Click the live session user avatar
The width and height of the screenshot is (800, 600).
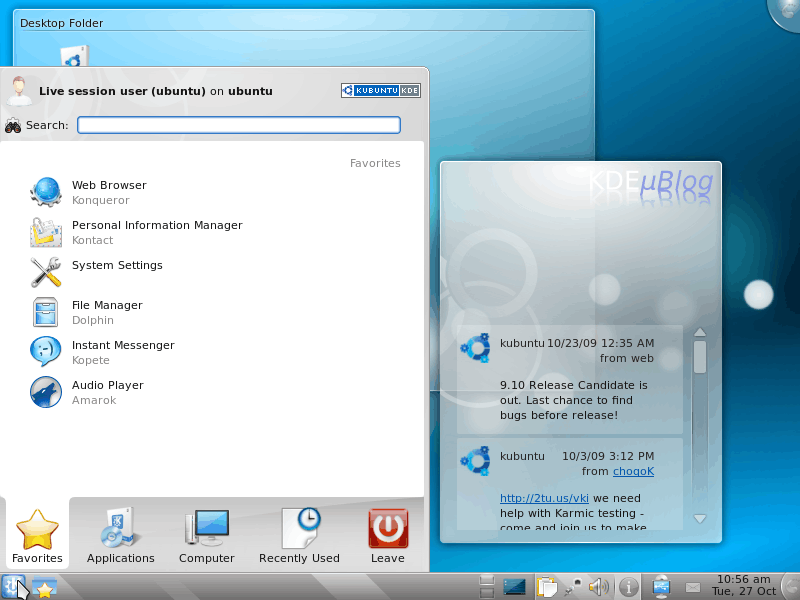pyautogui.click(x=19, y=91)
